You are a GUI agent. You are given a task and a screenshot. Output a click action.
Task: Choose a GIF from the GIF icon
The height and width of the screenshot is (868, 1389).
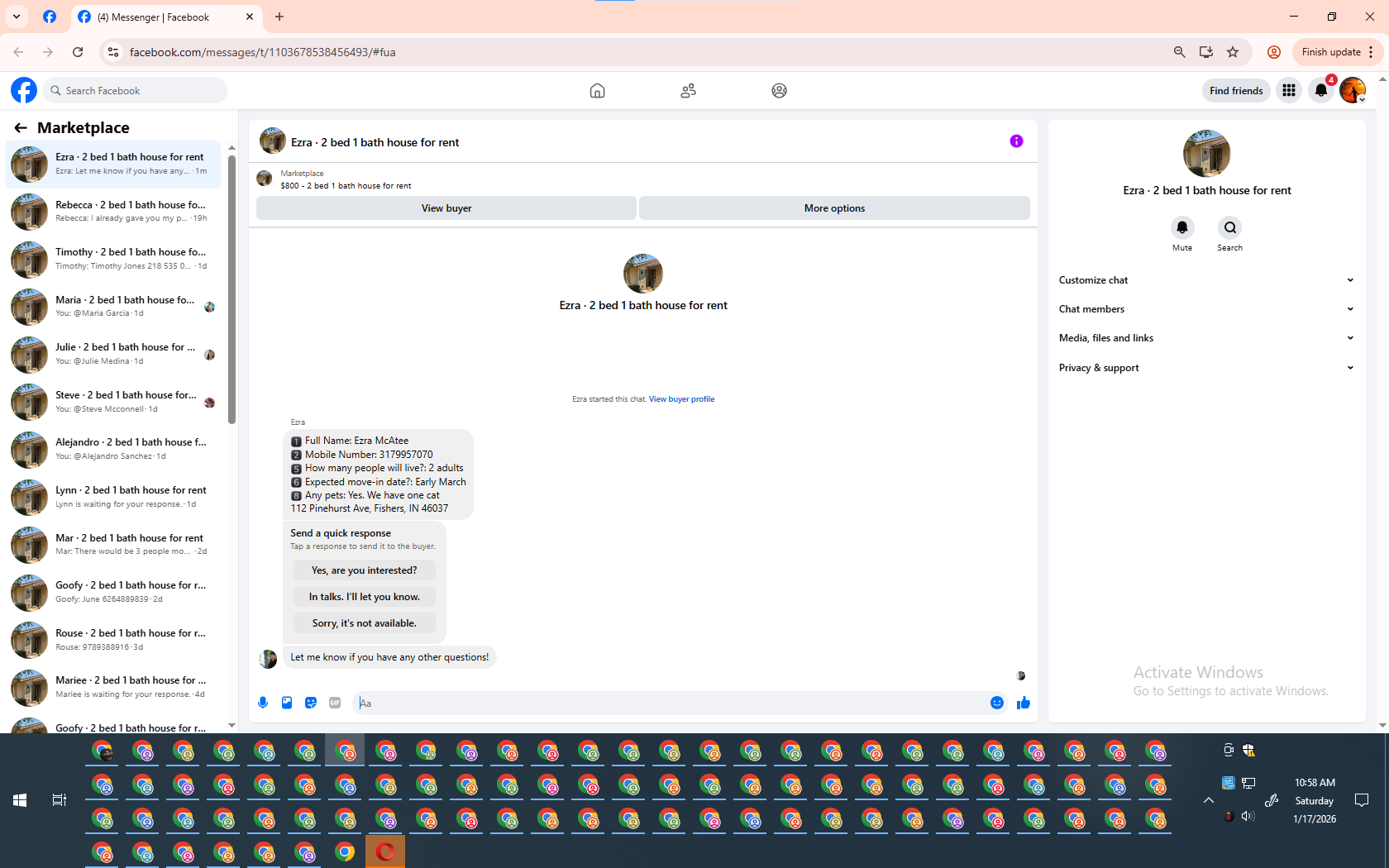pyautogui.click(x=335, y=703)
